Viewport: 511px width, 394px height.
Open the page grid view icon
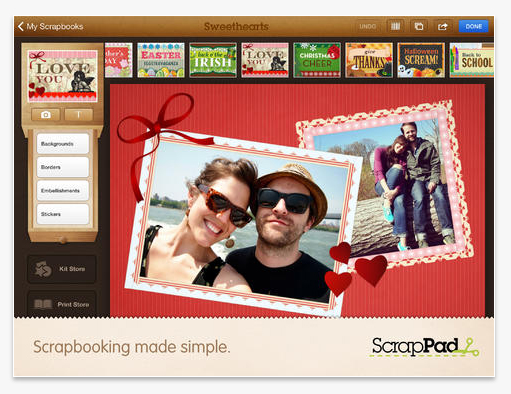click(395, 26)
